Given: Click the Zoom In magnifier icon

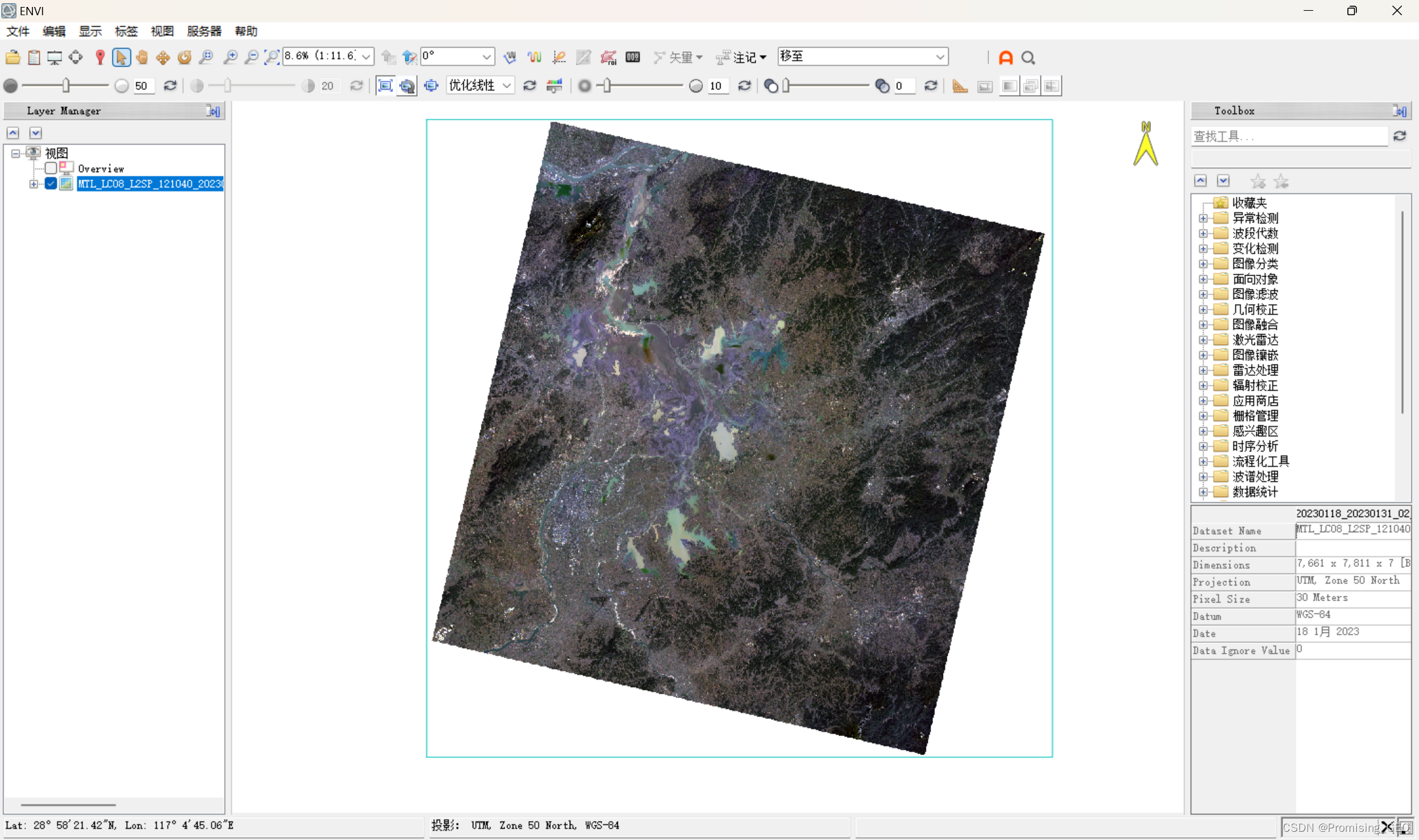Looking at the screenshot, I should 230,58.
